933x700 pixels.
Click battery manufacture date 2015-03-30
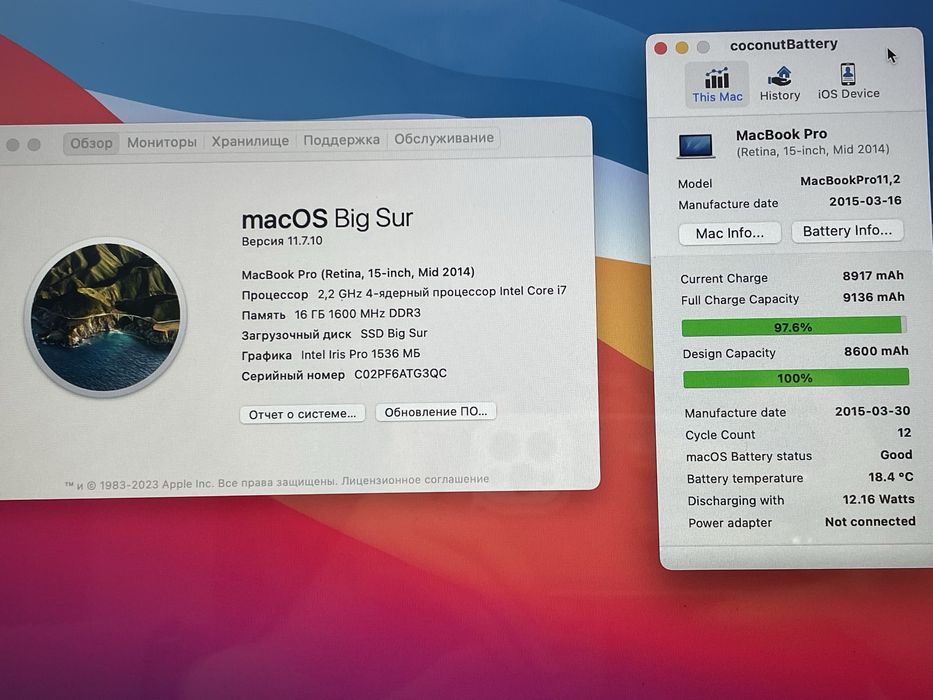pyautogui.click(x=872, y=411)
